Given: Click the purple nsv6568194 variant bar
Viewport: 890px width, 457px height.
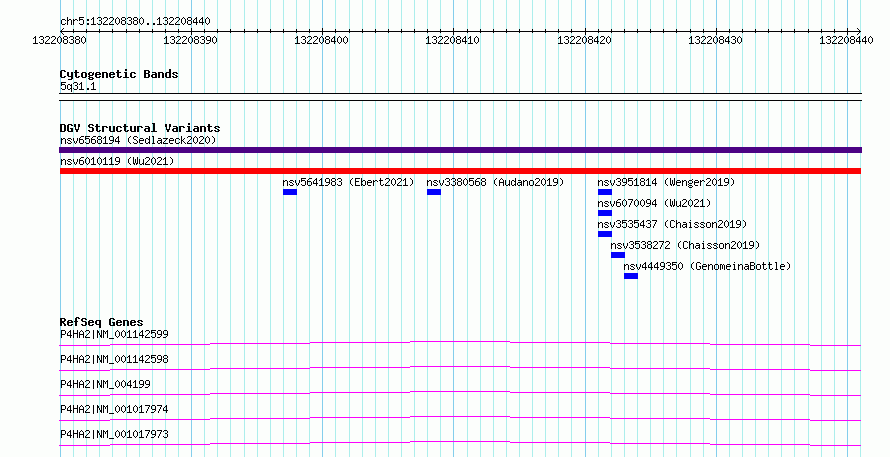Looking at the screenshot, I should (460, 150).
